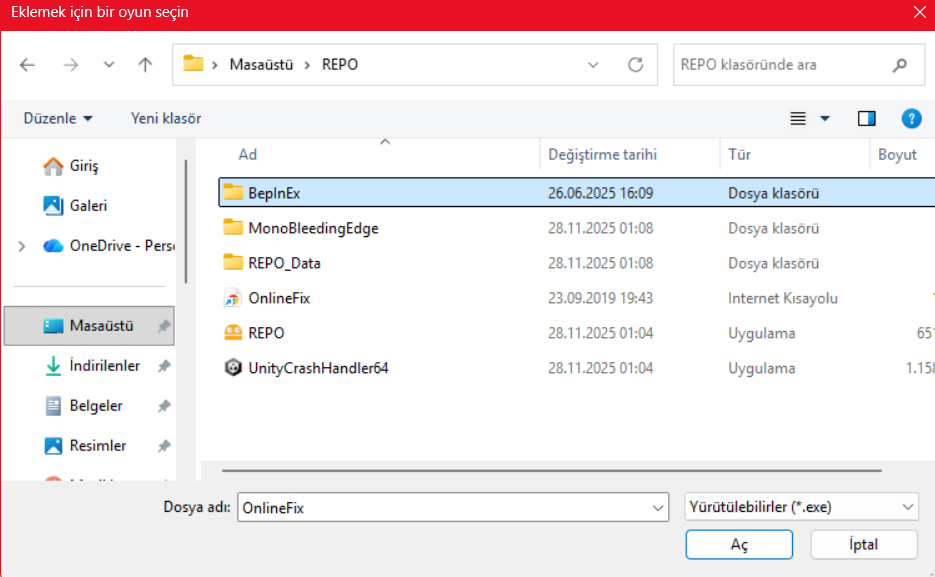
Task: Click the REPO game icon
Action: point(233,333)
